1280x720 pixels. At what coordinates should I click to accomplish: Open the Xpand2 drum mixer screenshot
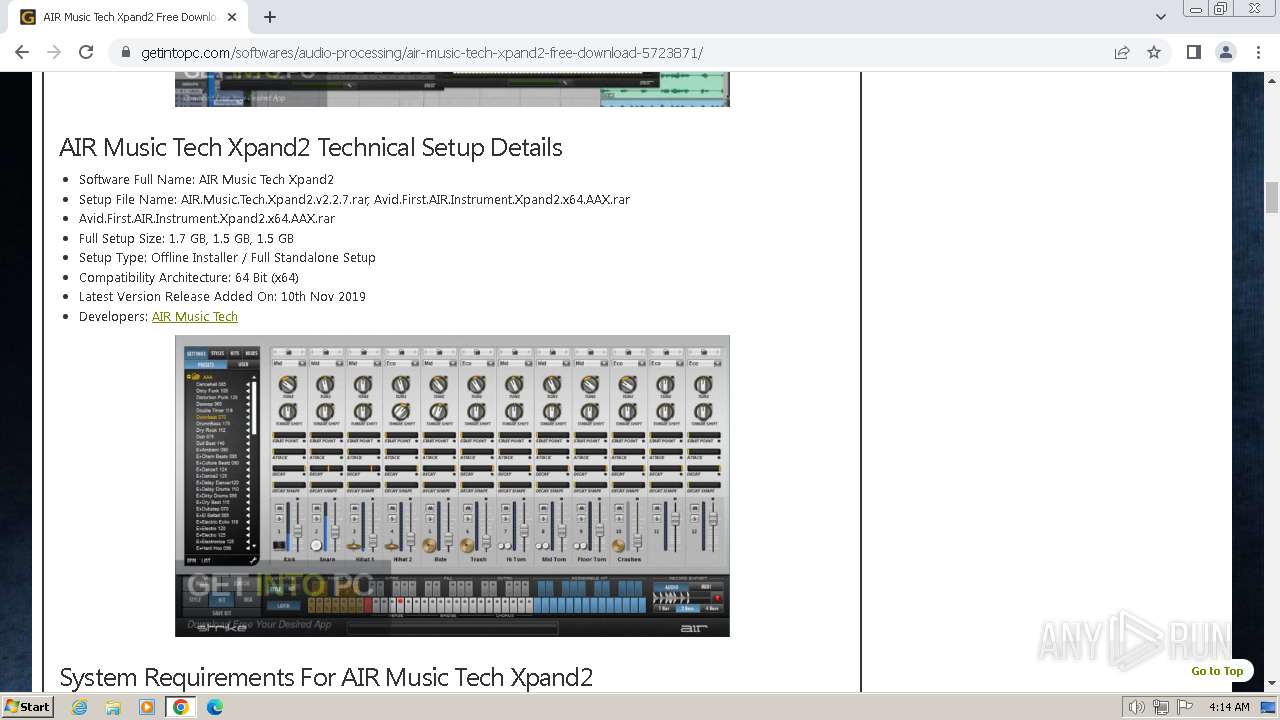452,486
